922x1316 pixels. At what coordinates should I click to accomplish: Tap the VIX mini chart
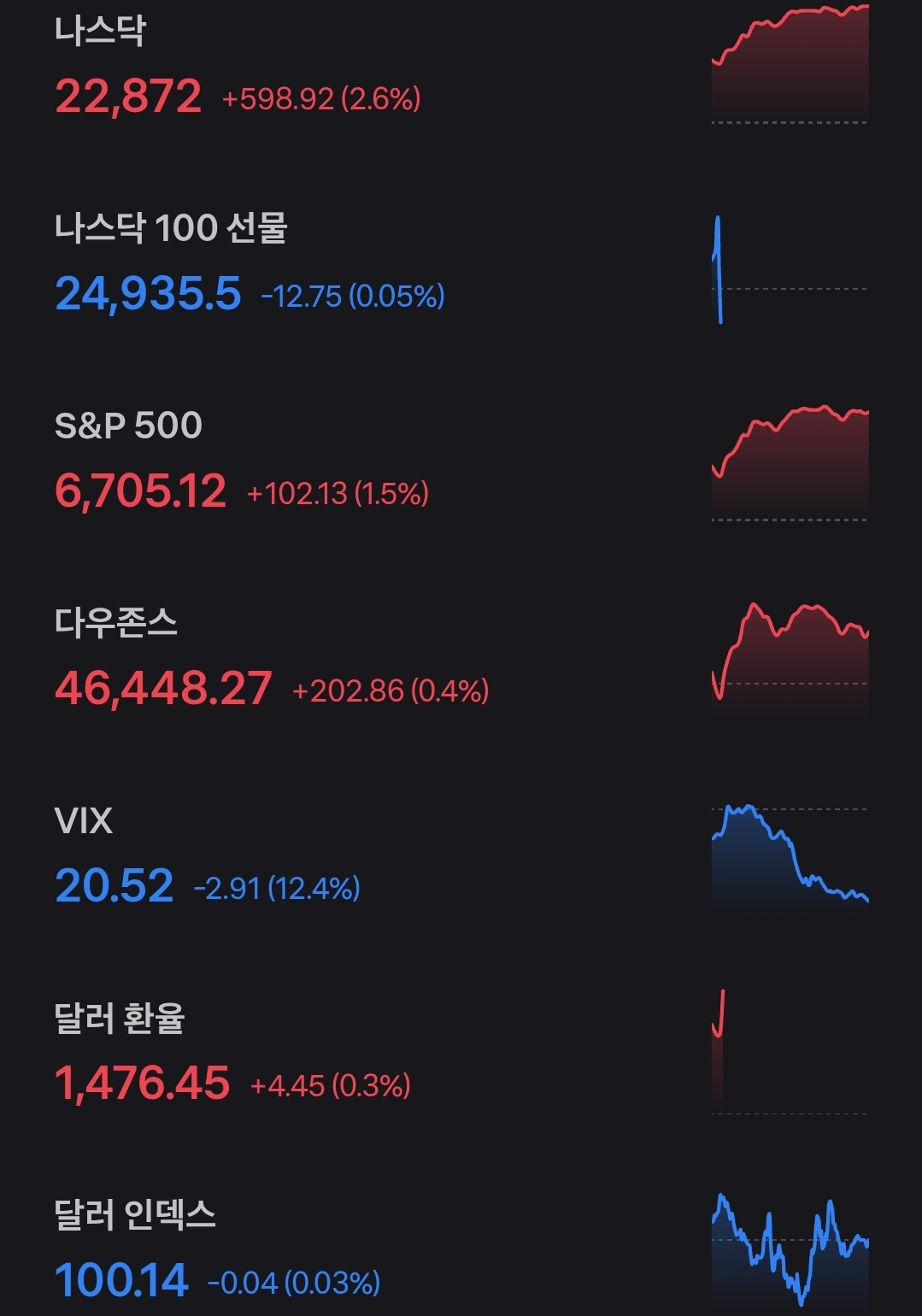pos(790,855)
